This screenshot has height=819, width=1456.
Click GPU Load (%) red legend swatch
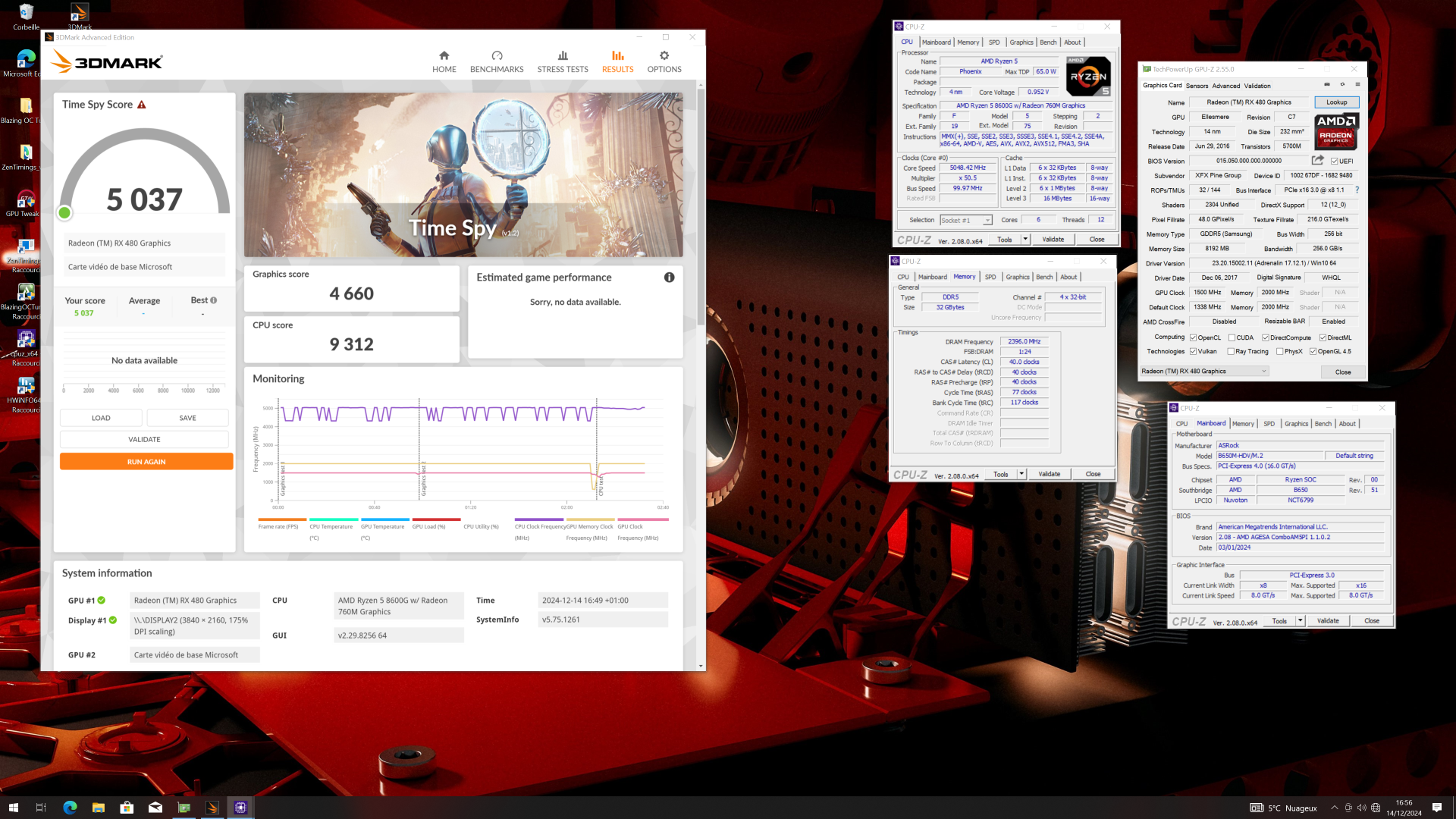[x=436, y=519]
